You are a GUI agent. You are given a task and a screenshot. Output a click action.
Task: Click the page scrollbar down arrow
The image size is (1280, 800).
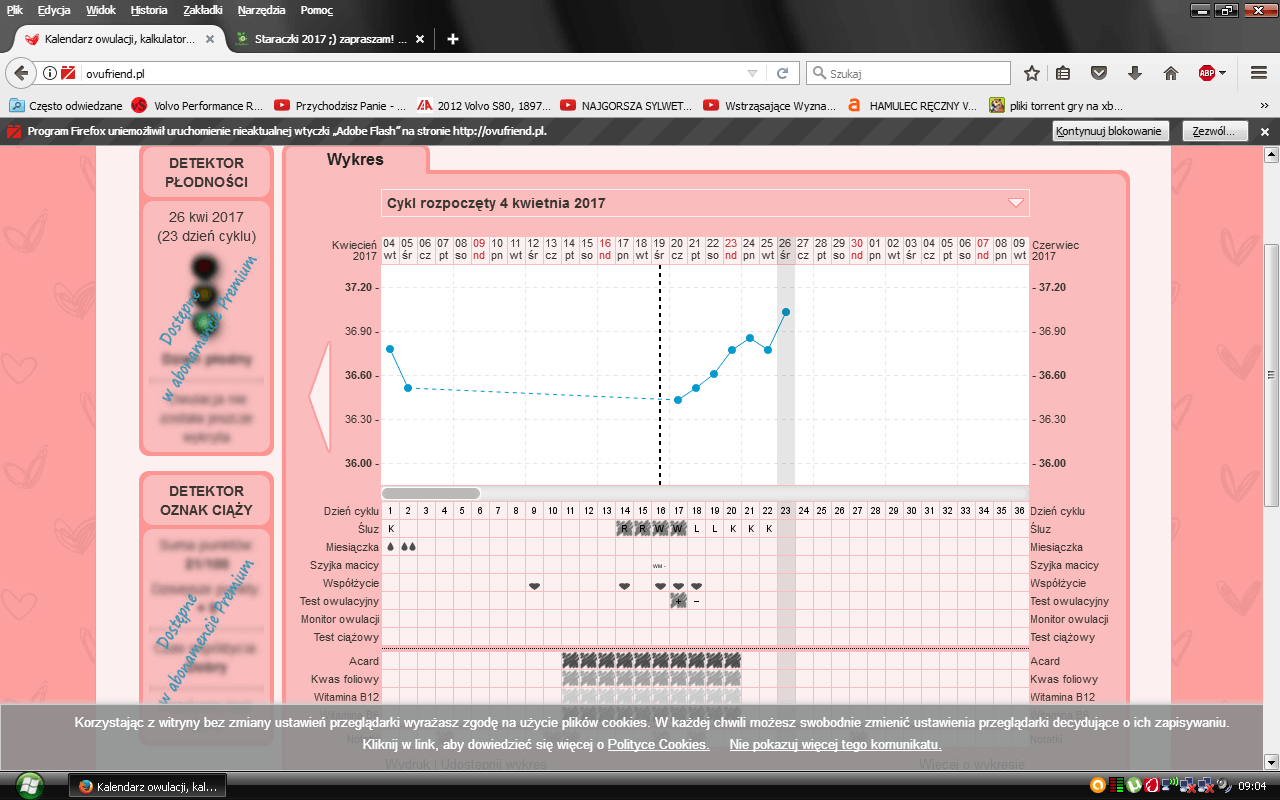[1272, 760]
